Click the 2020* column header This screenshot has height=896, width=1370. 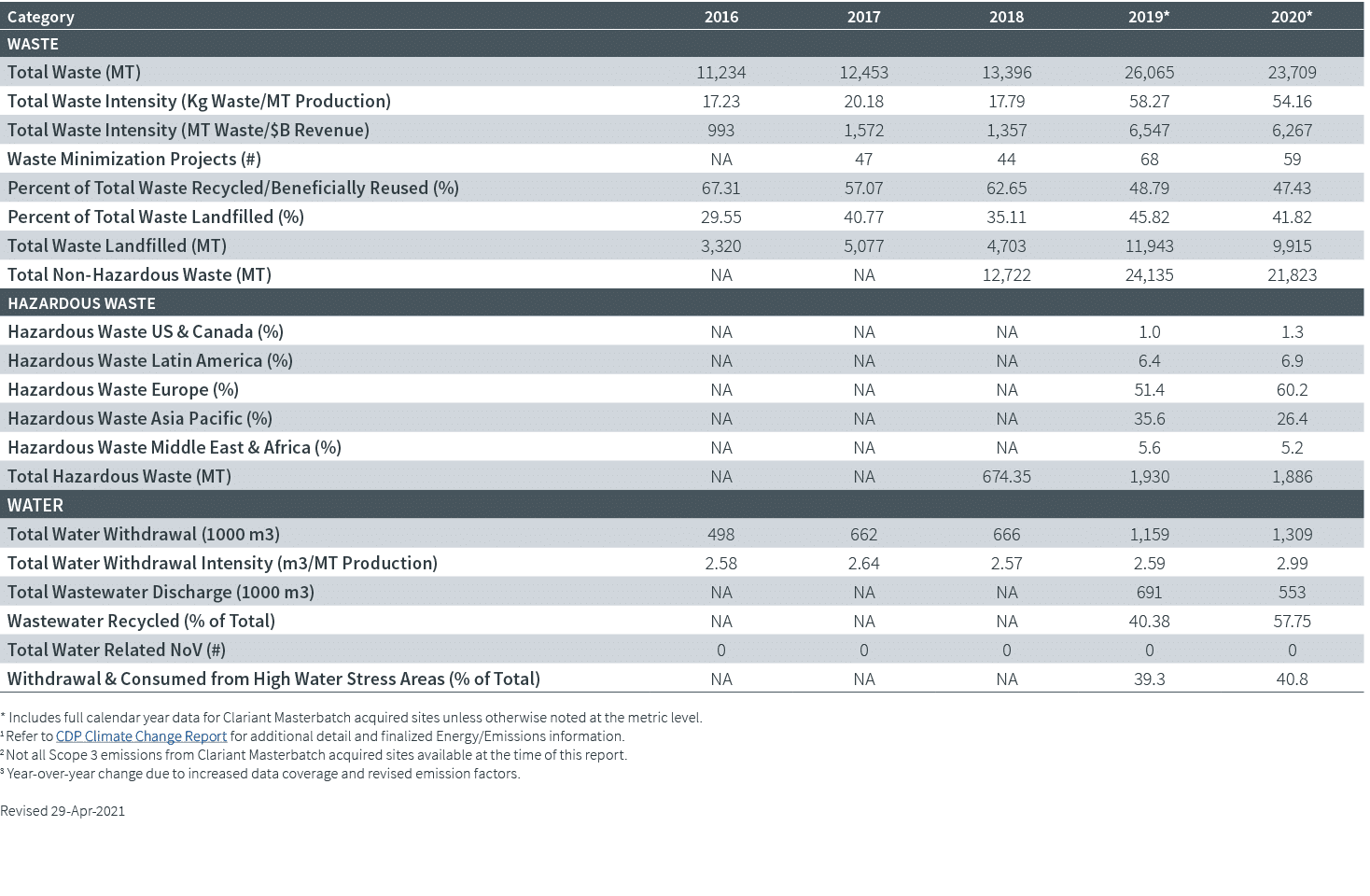(x=1293, y=16)
